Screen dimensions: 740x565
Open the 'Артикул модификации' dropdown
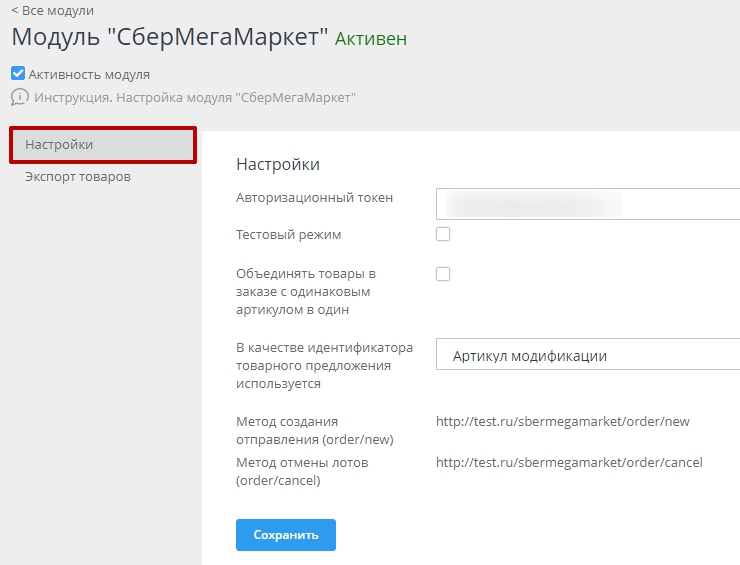tap(588, 354)
